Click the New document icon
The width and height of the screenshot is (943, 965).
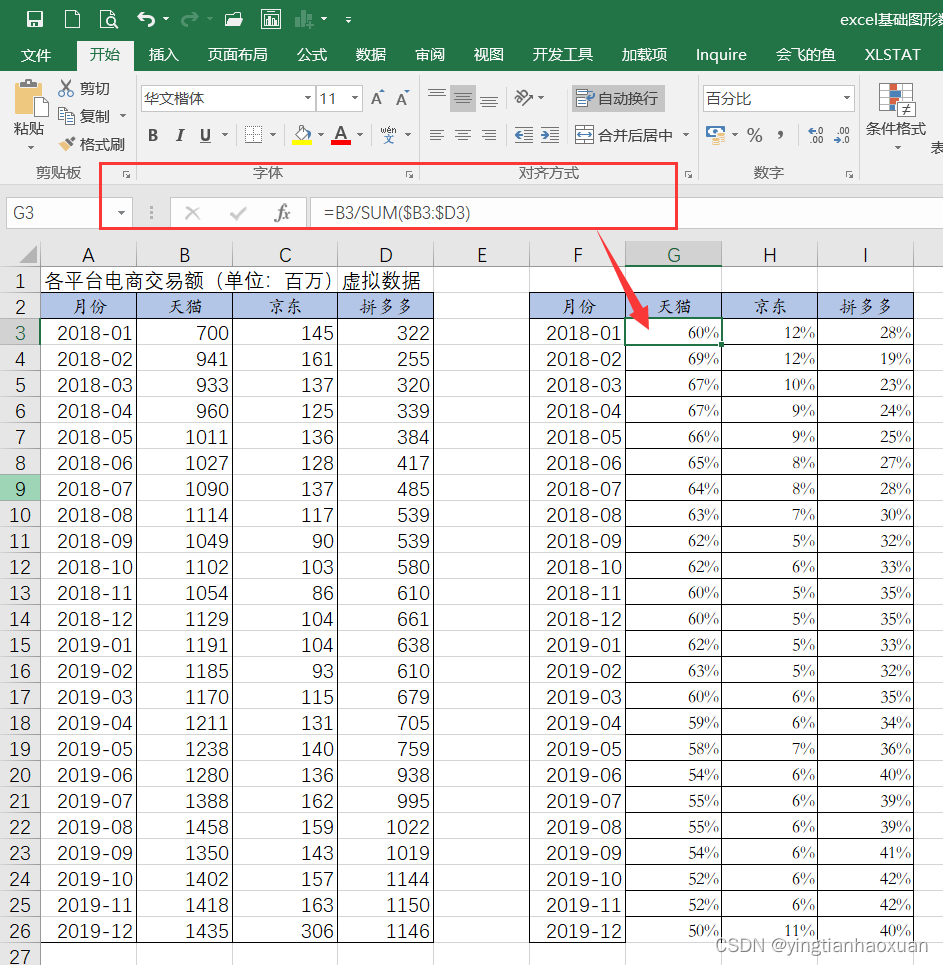pos(72,20)
